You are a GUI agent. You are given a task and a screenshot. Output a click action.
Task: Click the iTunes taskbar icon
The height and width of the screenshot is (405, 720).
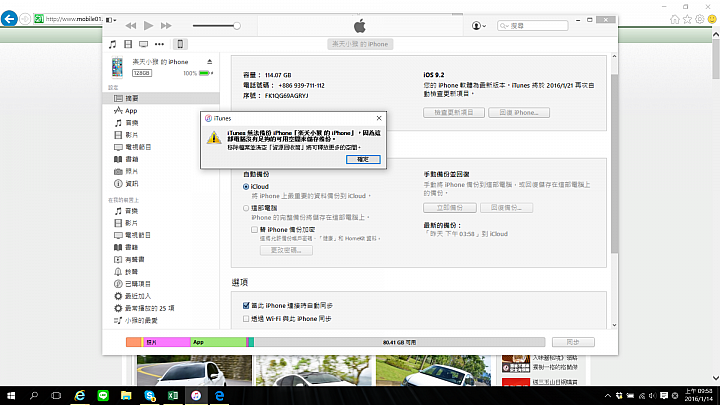click(x=196, y=395)
